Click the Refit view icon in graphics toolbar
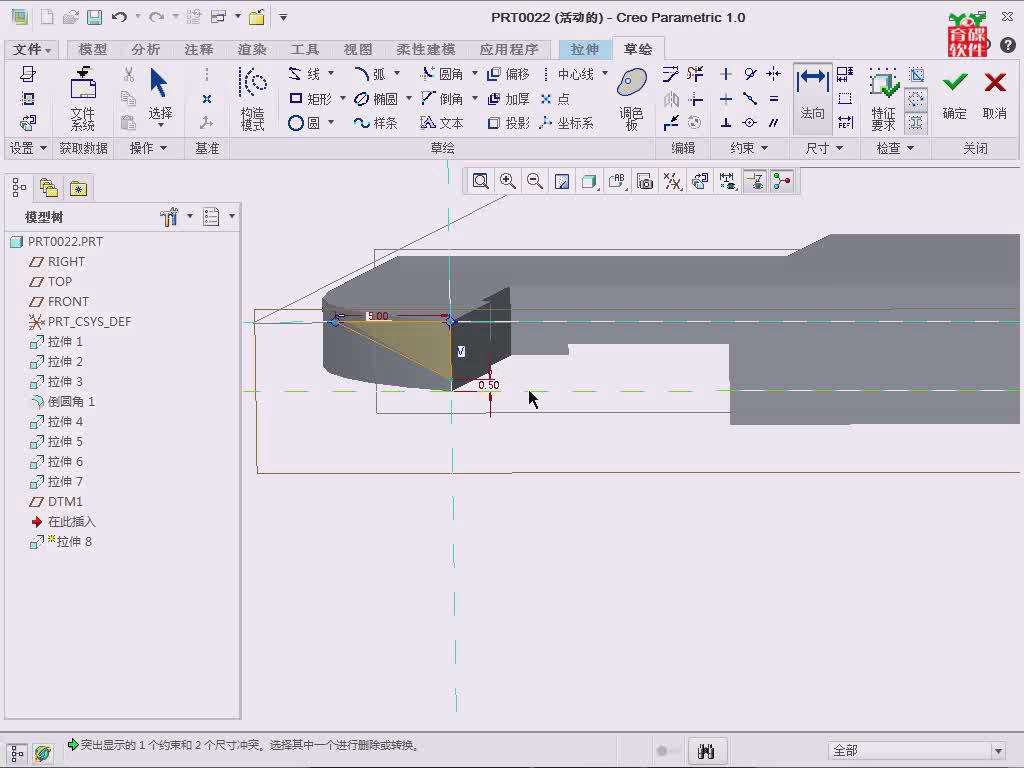 481,181
